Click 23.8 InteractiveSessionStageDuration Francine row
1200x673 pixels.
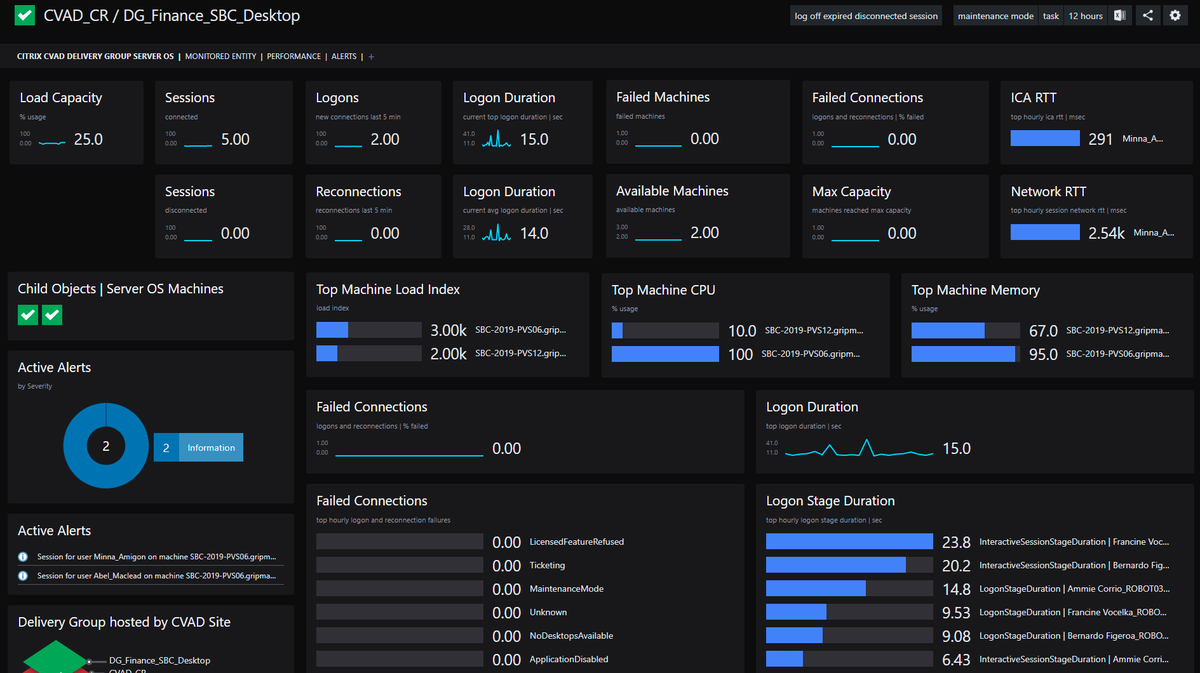[x=967, y=542]
